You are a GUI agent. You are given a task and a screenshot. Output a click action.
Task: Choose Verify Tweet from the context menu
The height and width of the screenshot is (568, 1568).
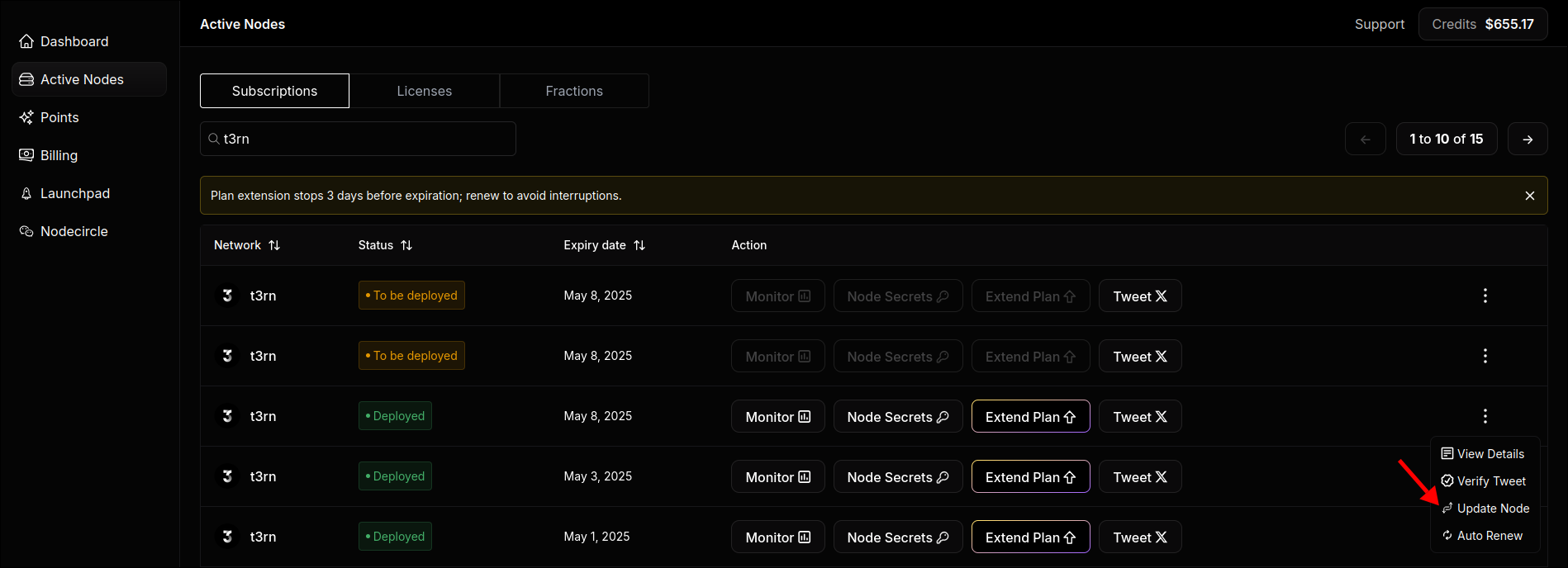1484,481
